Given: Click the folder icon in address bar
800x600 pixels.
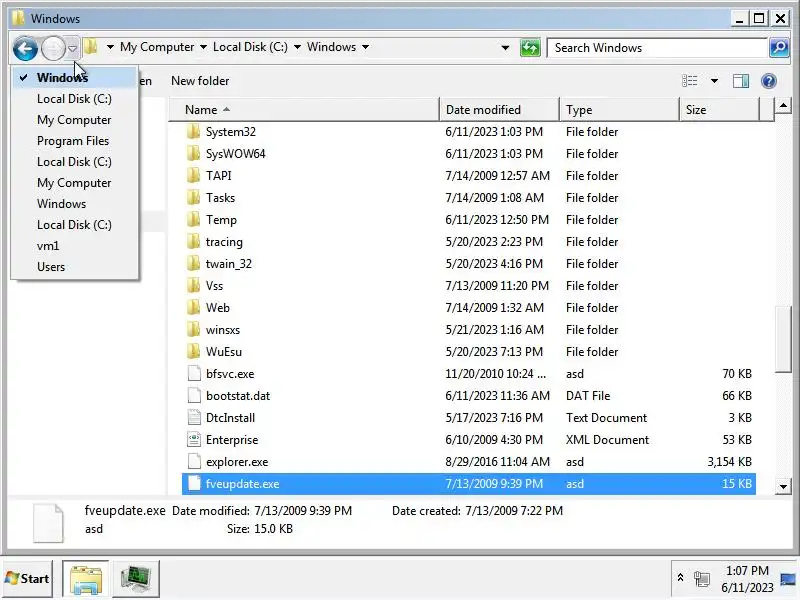Looking at the screenshot, I should (x=91, y=47).
